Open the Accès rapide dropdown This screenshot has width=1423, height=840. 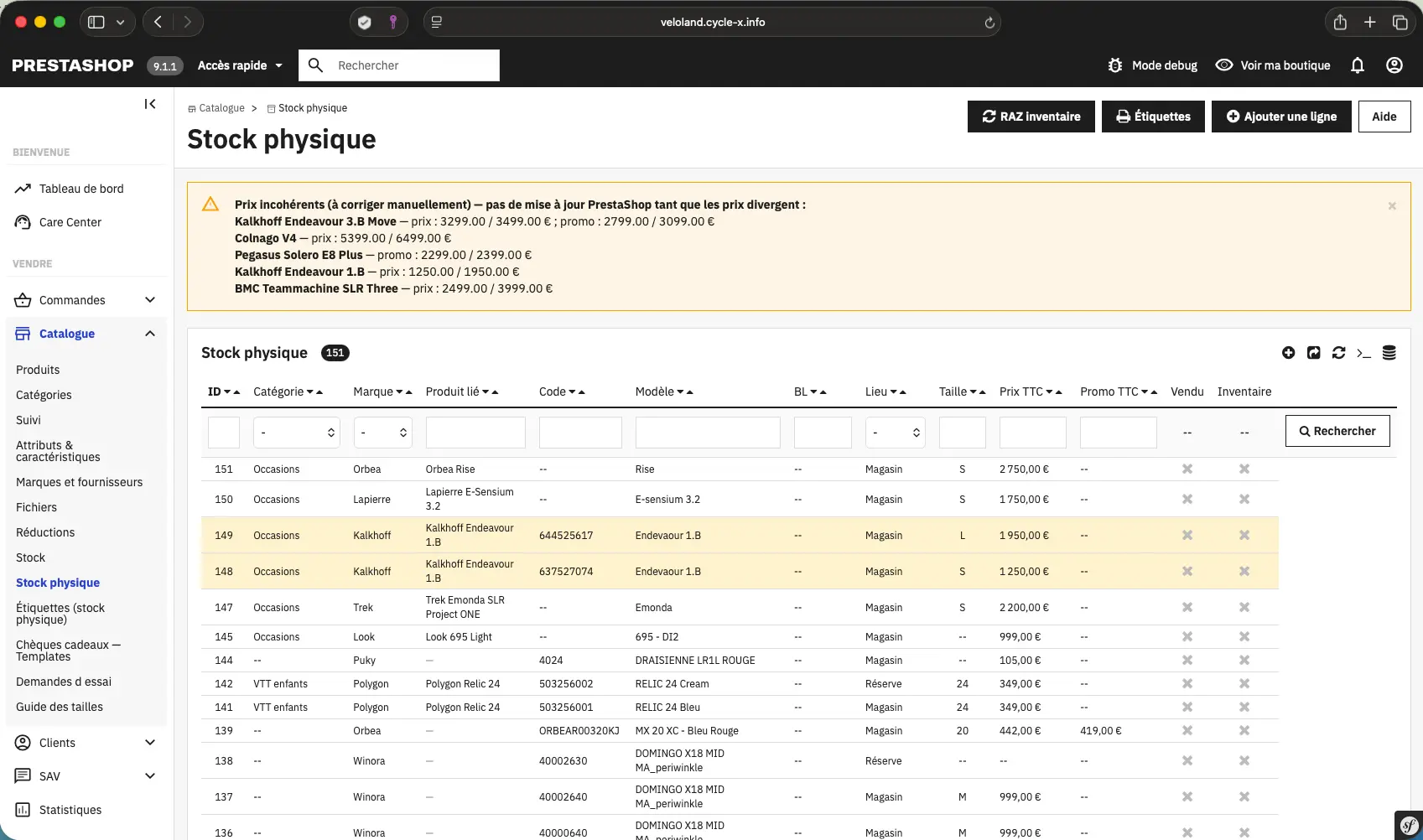point(240,65)
